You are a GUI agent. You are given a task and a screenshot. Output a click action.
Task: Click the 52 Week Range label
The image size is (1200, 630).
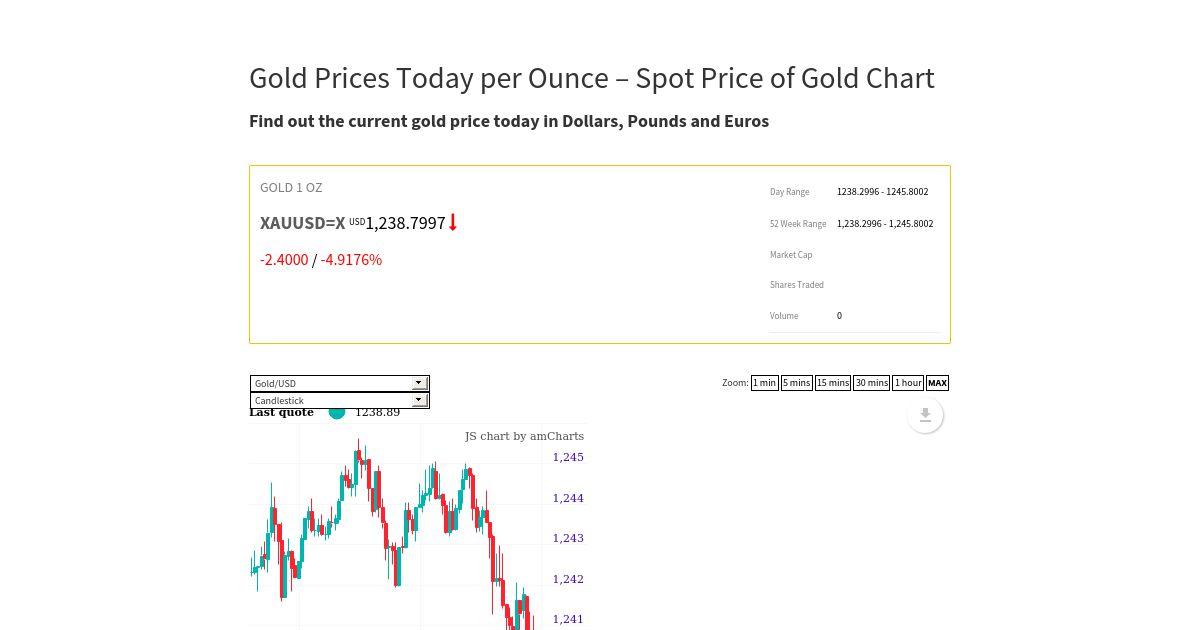point(798,224)
